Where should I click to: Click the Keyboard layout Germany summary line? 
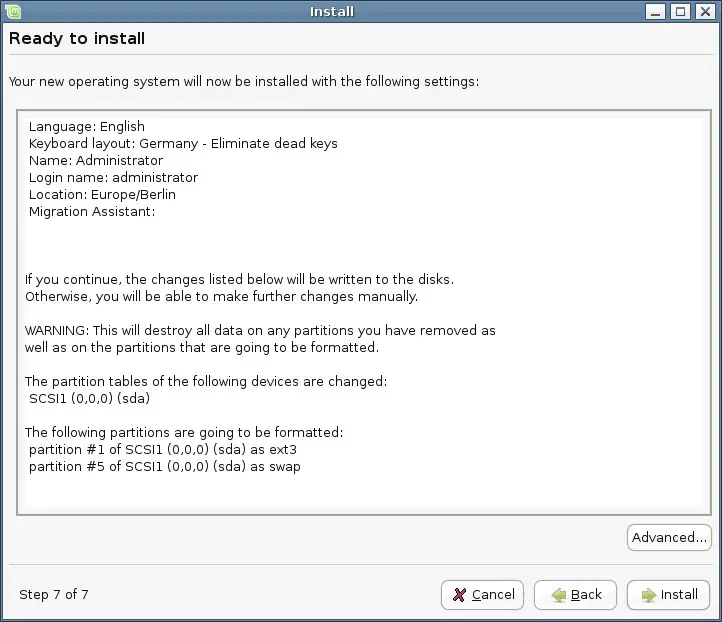183,144
